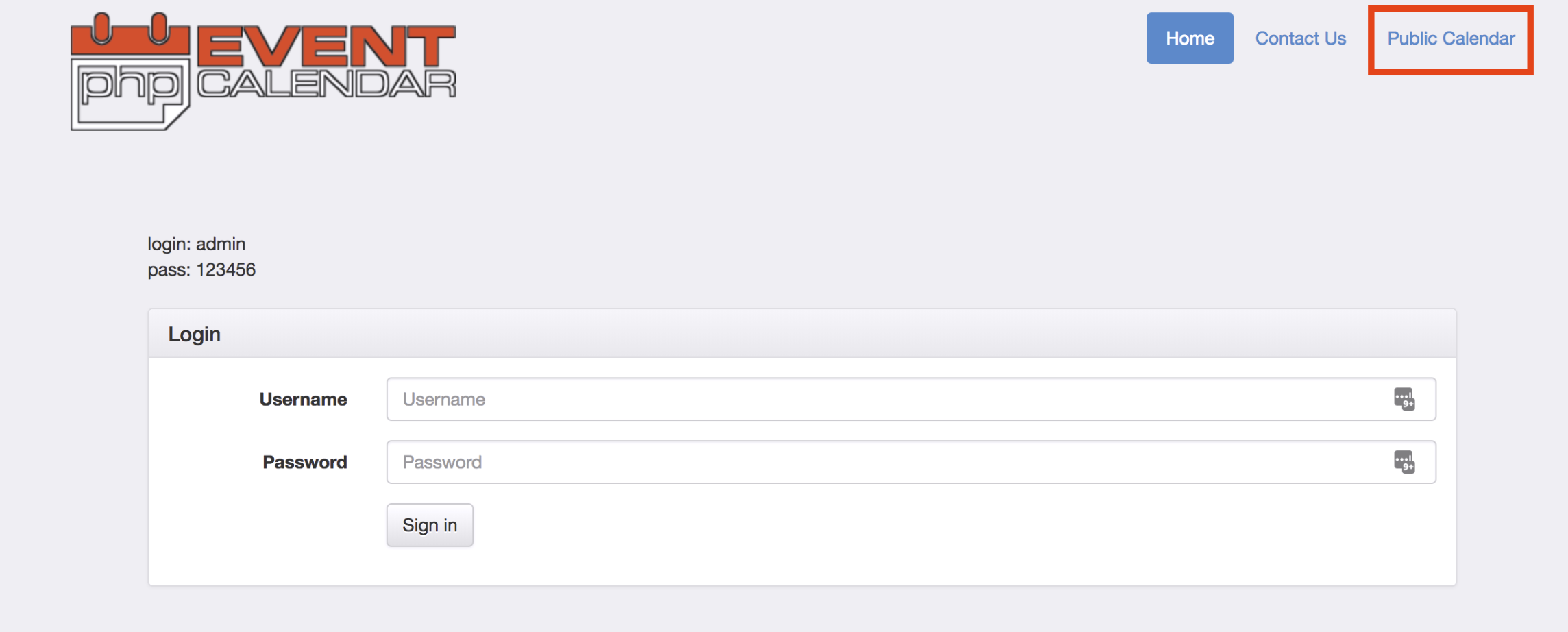This screenshot has width=1568, height=632.
Task: Go to the Contact Us page
Action: point(1300,38)
